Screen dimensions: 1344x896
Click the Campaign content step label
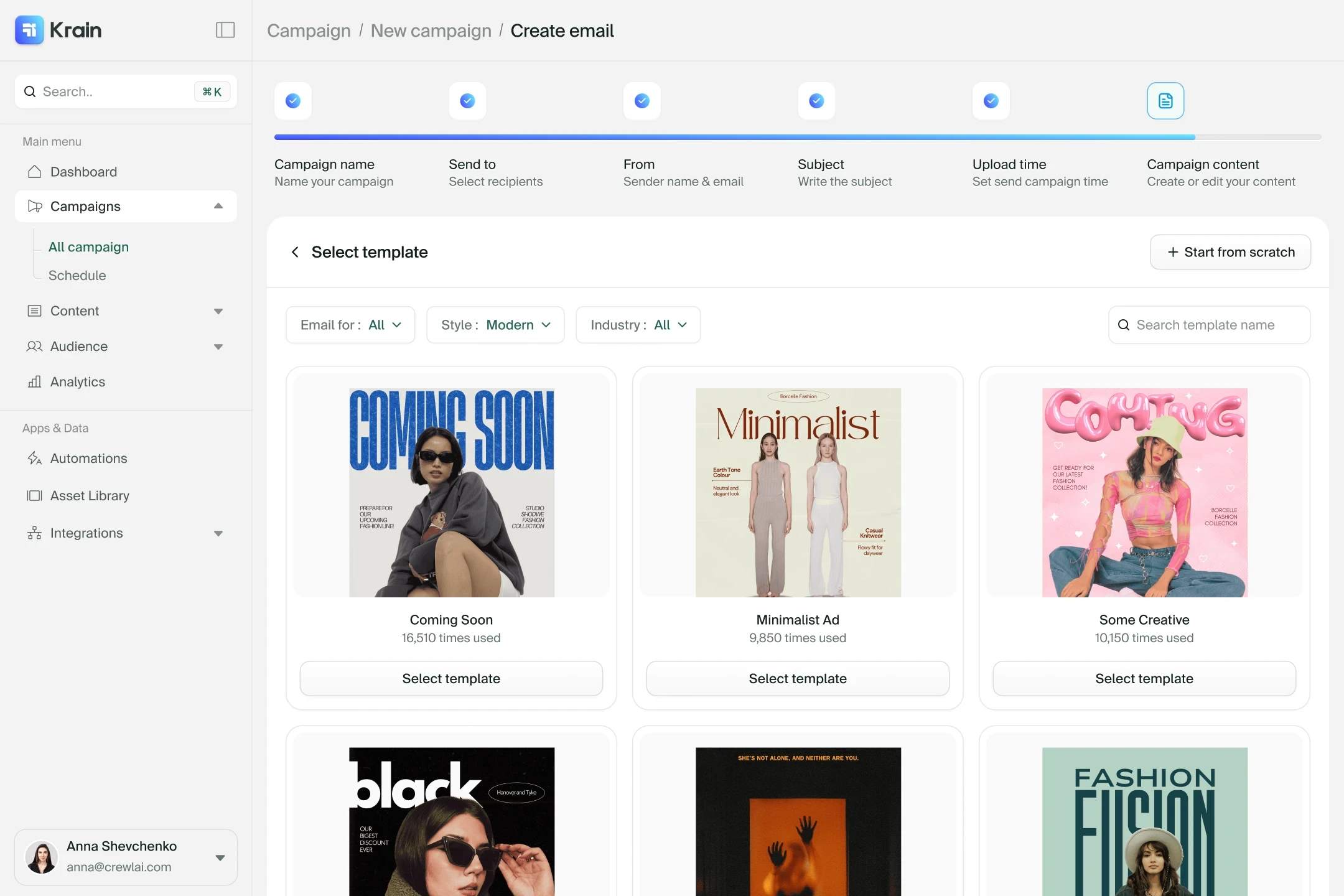pos(1203,164)
